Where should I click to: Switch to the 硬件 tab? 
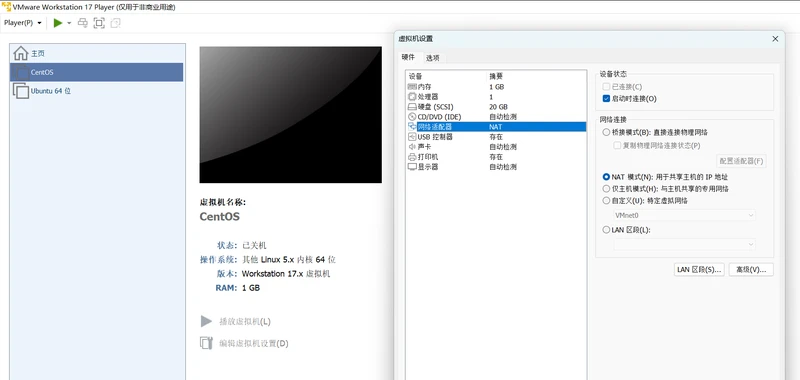click(408, 57)
